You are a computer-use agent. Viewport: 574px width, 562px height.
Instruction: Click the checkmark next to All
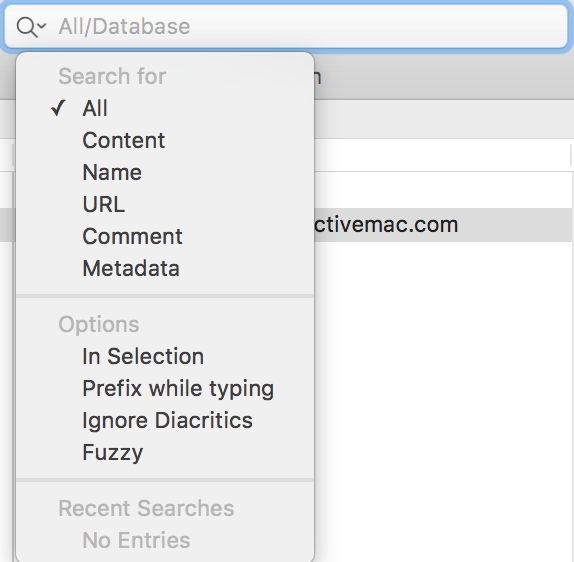click(x=58, y=108)
